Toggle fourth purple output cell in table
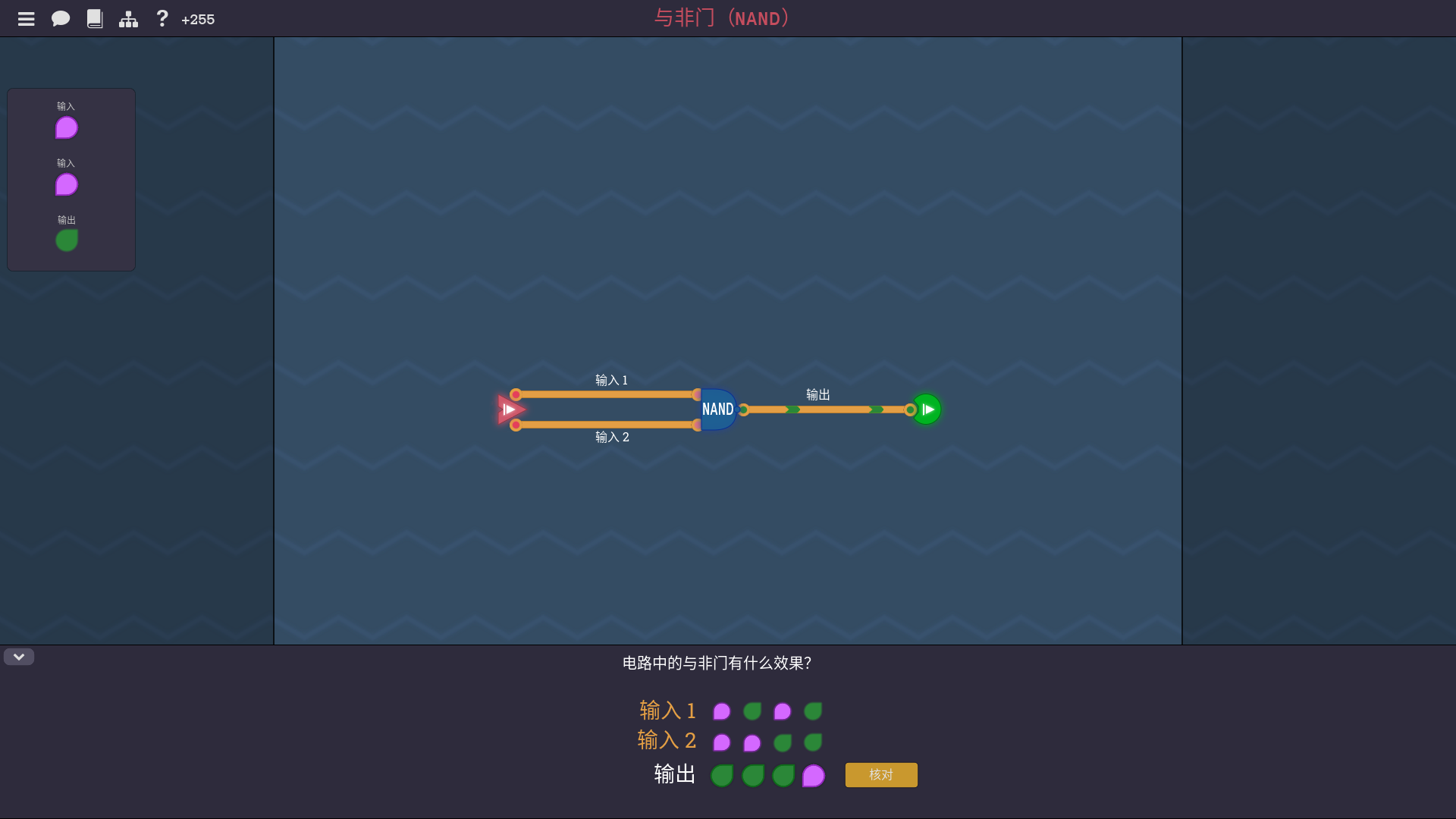The image size is (1456, 819). tap(813, 775)
